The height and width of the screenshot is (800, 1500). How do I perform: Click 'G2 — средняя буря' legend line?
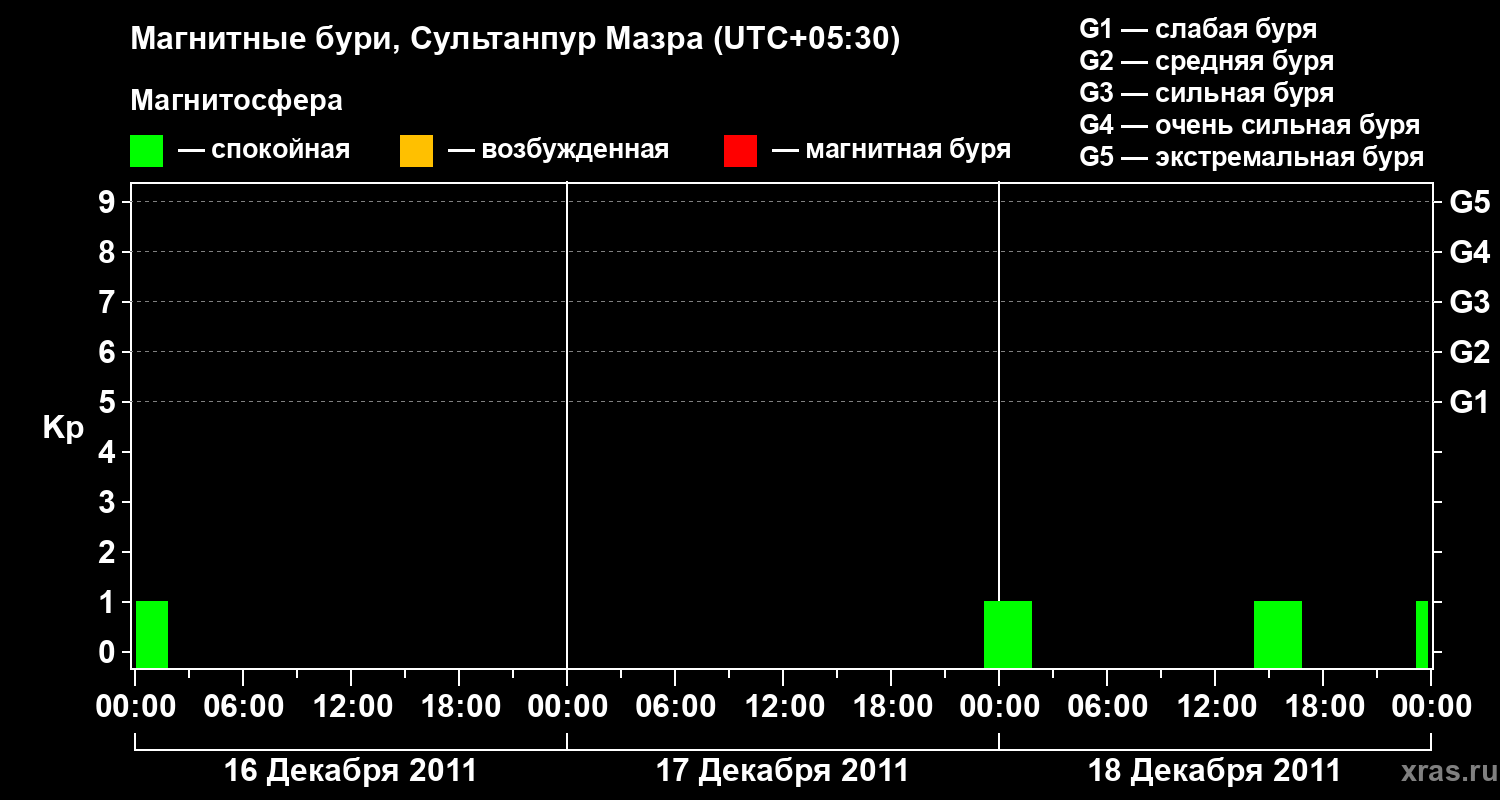(x=1207, y=61)
